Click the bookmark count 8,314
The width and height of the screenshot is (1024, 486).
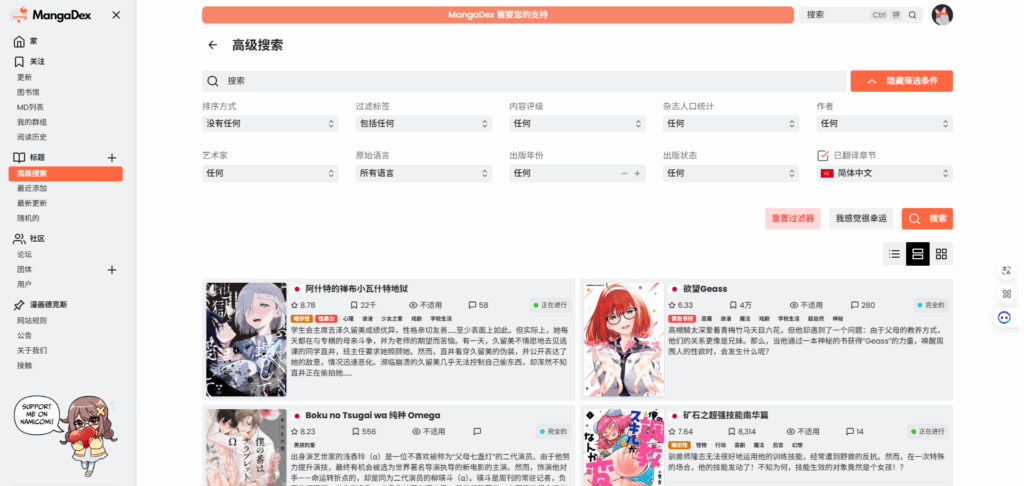click(x=742, y=432)
